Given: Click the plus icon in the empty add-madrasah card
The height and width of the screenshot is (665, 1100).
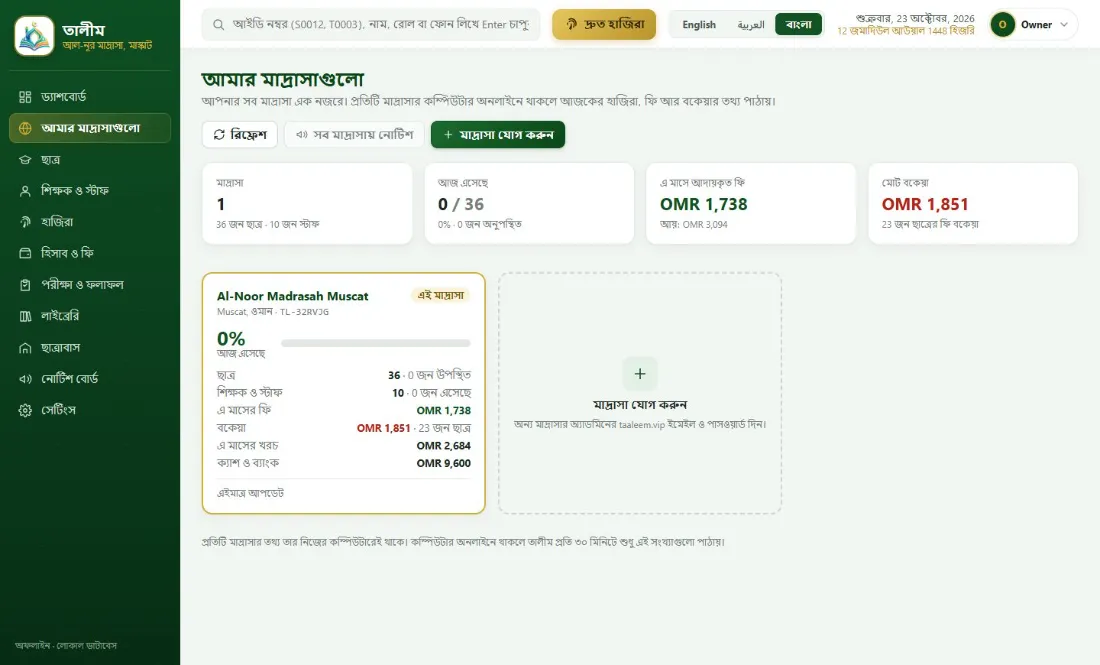Looking at the screenshot, I should click(640, 374).
